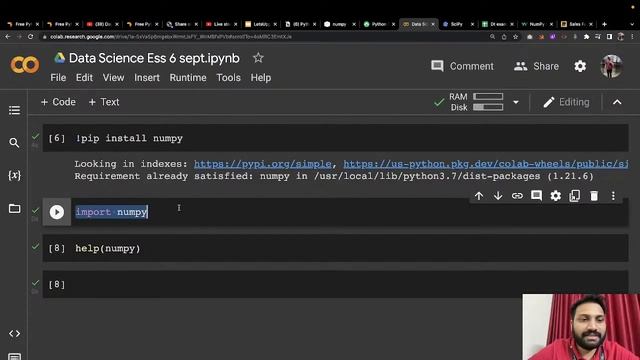Select the help(numpy) cell
640x360 pixels.
click(x=335, y=248)
